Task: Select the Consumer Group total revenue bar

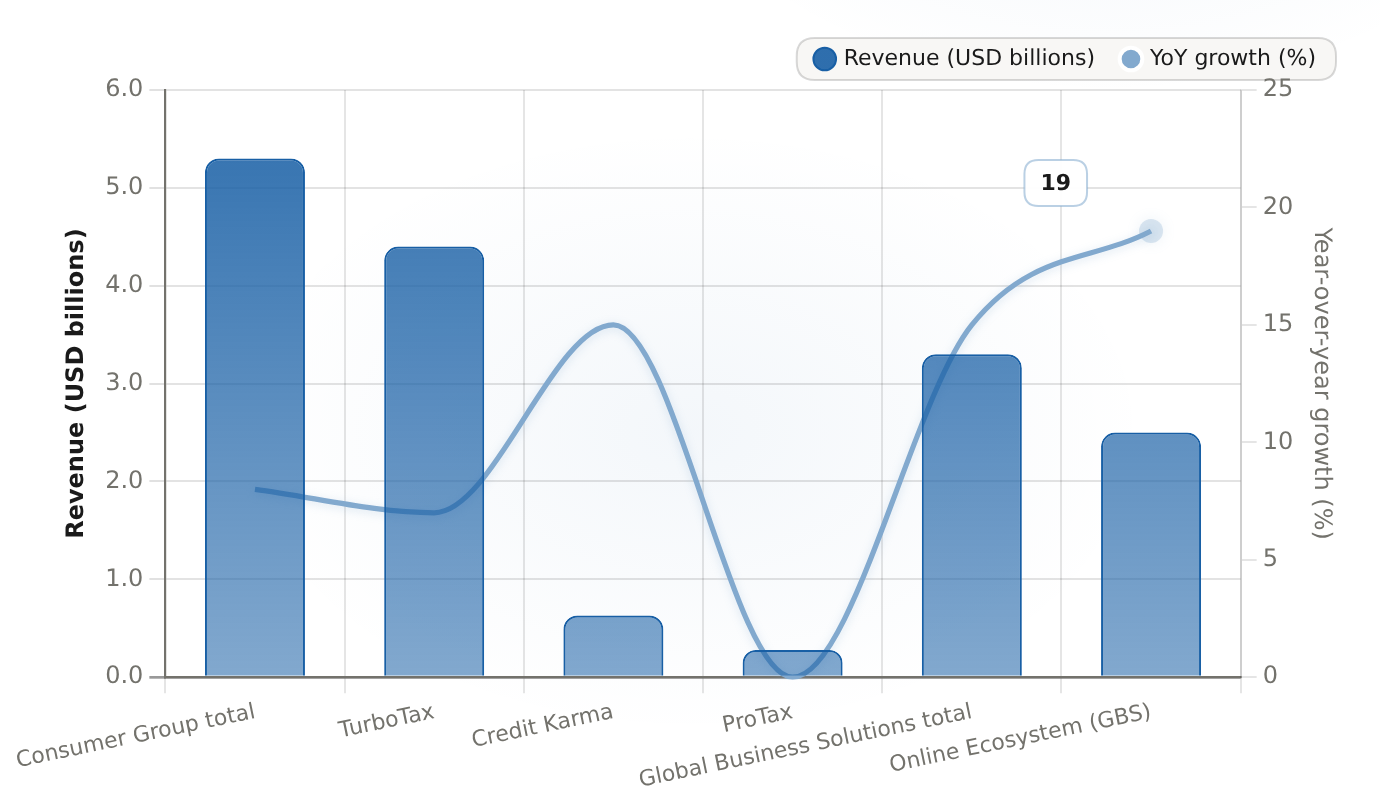Action: (255, 418)
